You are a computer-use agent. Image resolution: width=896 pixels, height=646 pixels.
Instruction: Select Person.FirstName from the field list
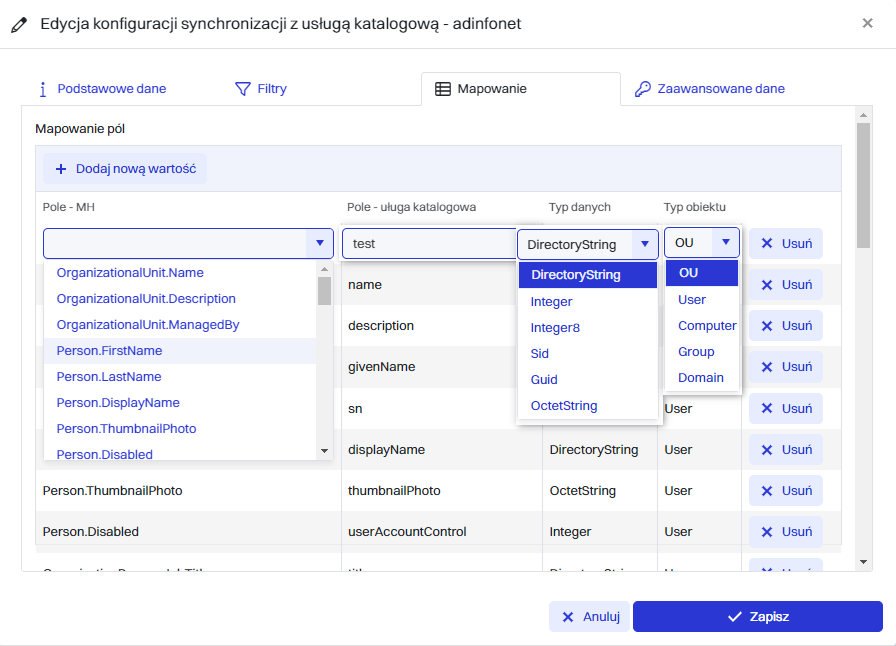tap(109, 351)
